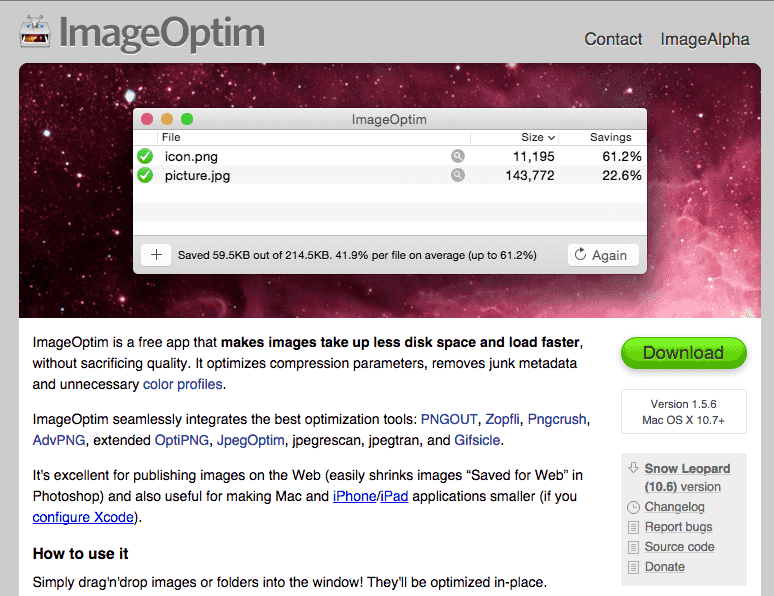Image resolution: width=774 pixels, height=596 pixels.
Task: Open the PNGOUT link
Action: point(449,419)
